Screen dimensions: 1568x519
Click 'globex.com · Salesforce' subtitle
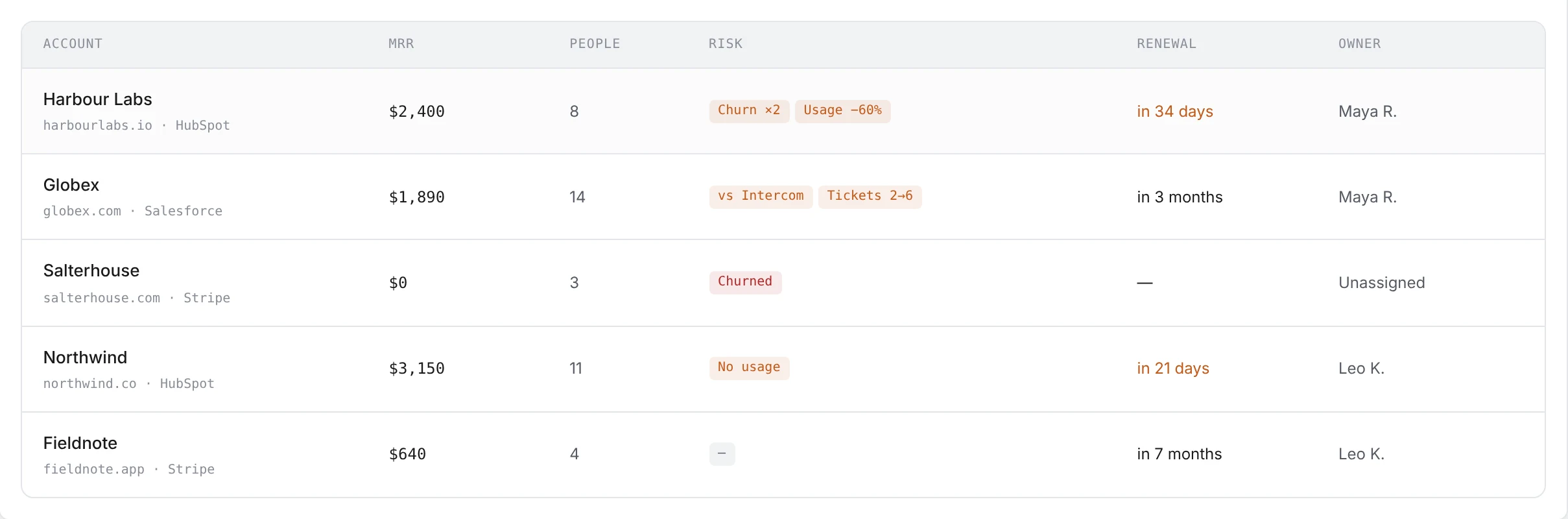tap(132, 211)
